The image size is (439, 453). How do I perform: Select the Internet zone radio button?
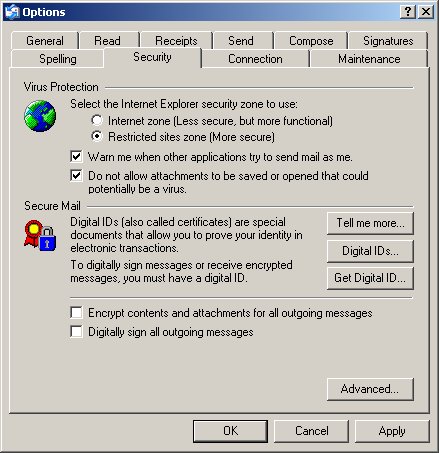click(97, 120)
